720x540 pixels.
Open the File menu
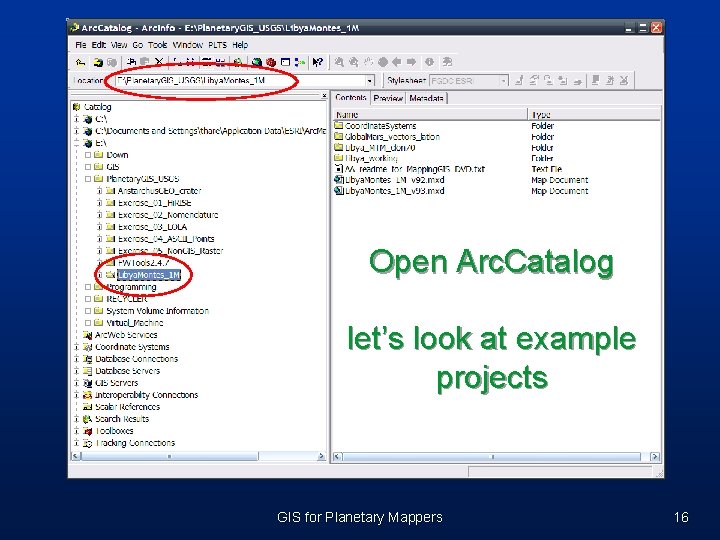80,45
